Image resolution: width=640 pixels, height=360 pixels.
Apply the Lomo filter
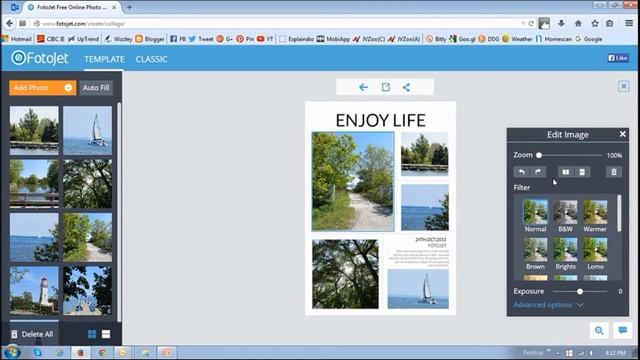pyautogui.click(x=595, y=253)
